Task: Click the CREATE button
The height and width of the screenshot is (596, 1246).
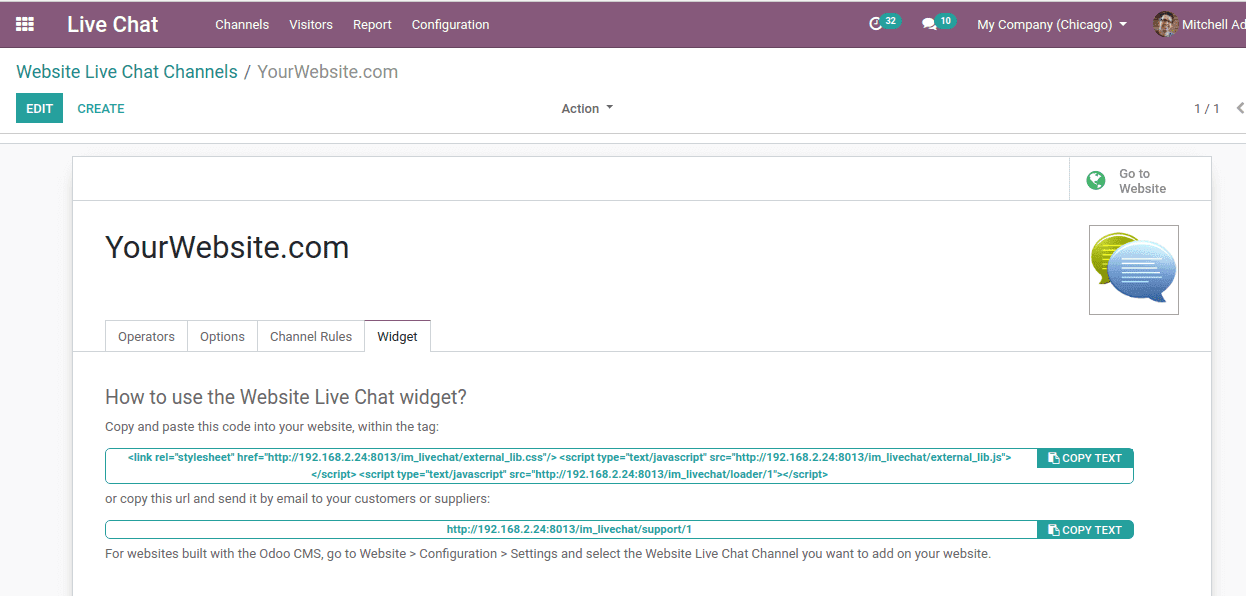Action: 101,108
